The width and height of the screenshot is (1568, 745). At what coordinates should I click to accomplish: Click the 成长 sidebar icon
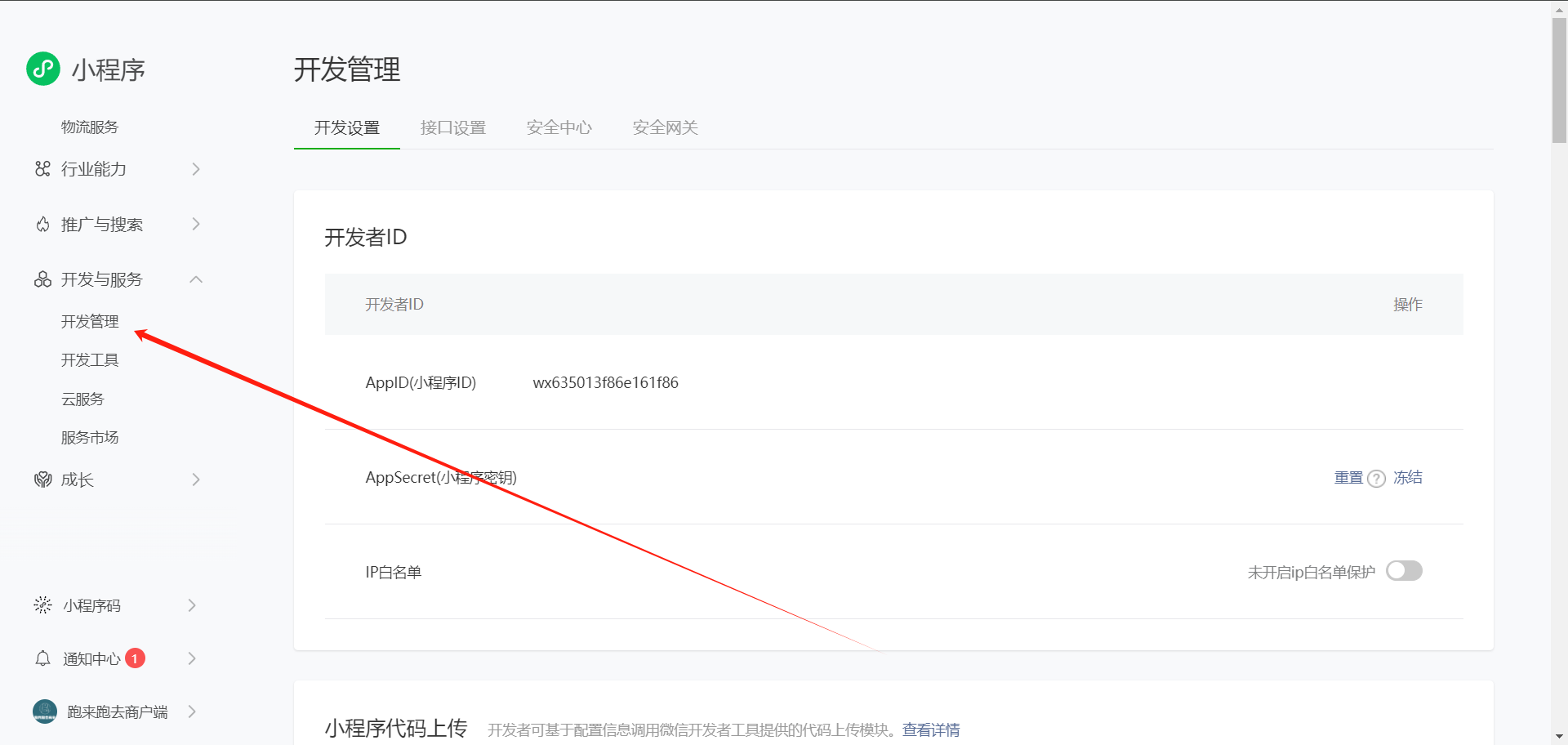point(42,480)
